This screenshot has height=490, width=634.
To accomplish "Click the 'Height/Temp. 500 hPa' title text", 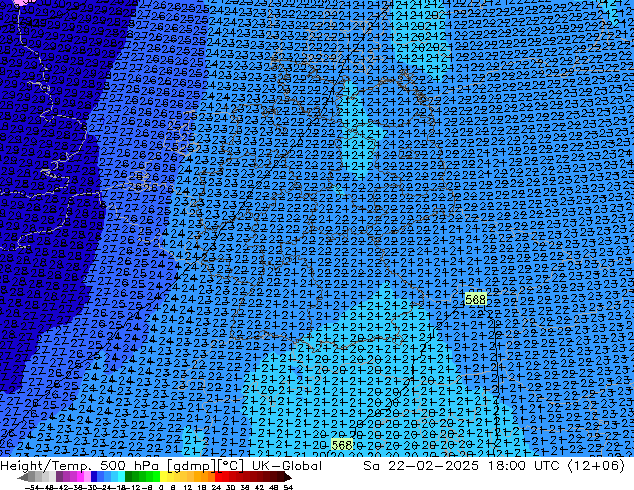I will point(82,466).
